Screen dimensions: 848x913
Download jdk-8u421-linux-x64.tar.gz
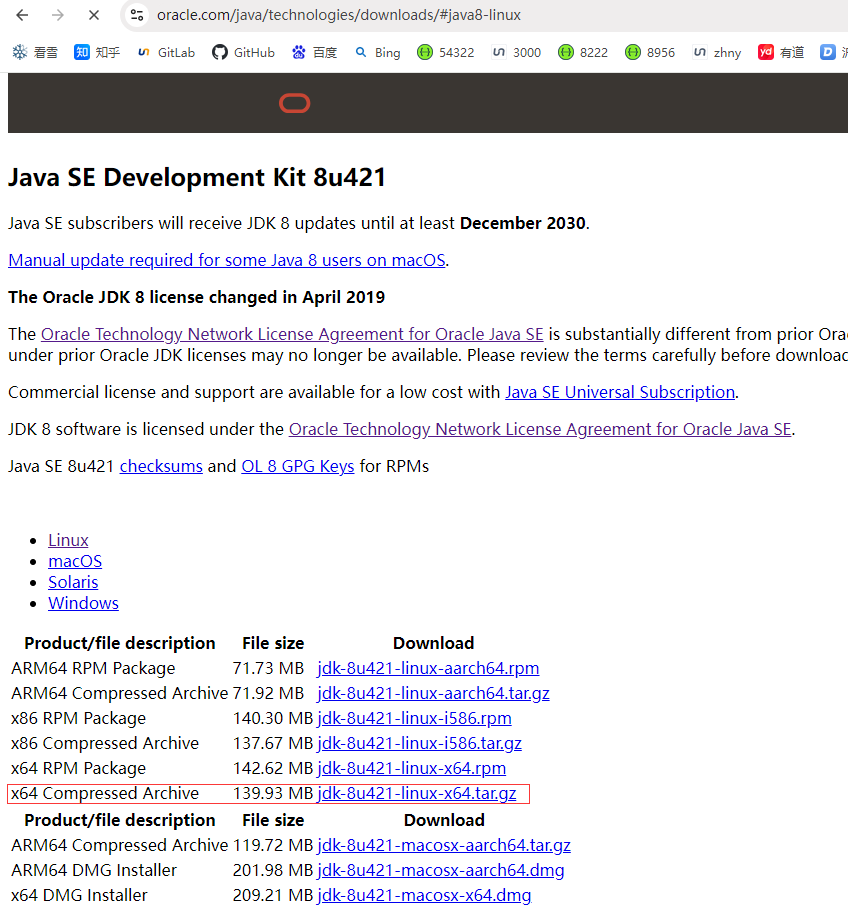pos(417,794)
